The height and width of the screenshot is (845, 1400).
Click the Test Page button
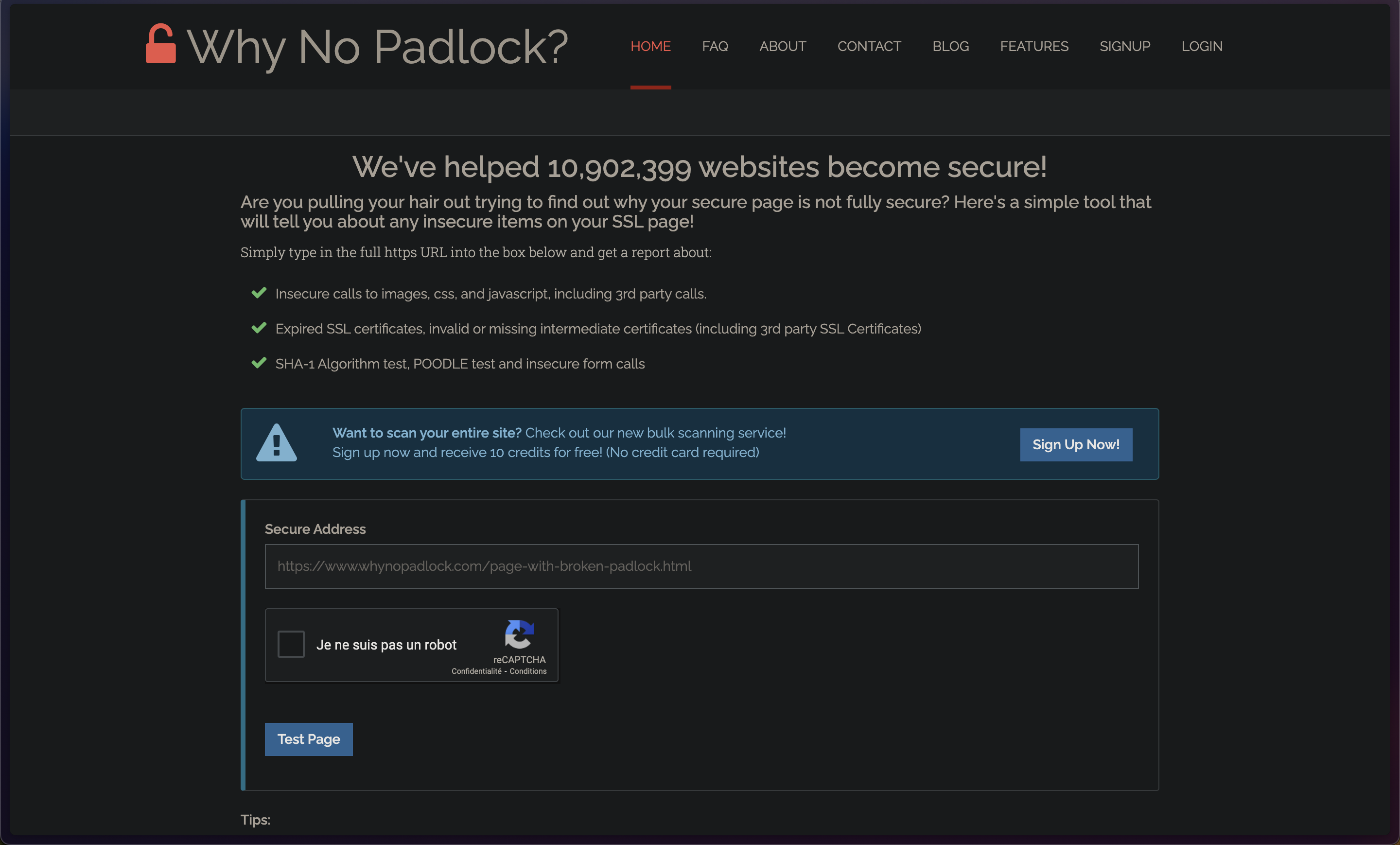click(308, 739)
